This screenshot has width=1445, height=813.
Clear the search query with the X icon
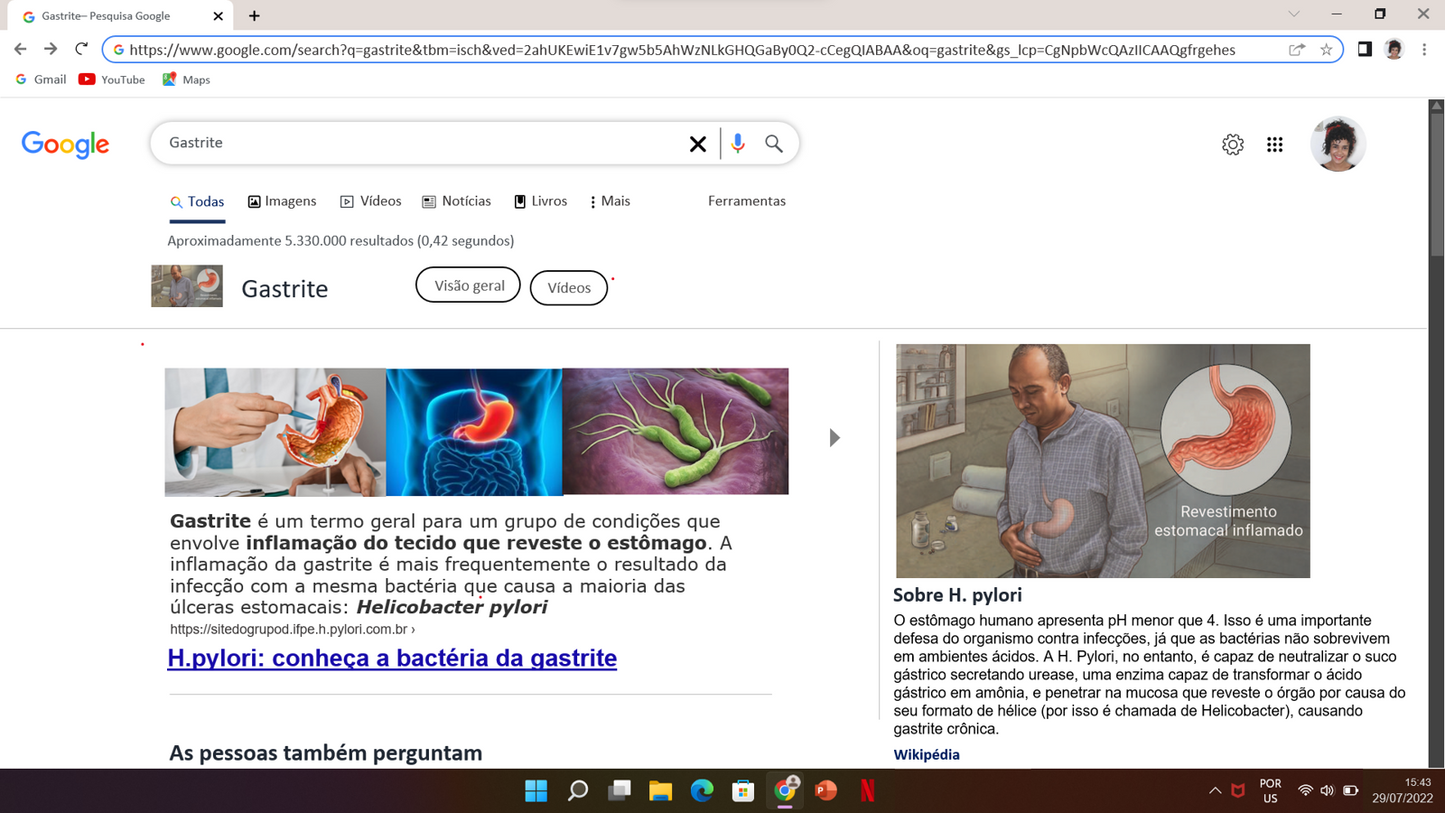coord(697,143)
